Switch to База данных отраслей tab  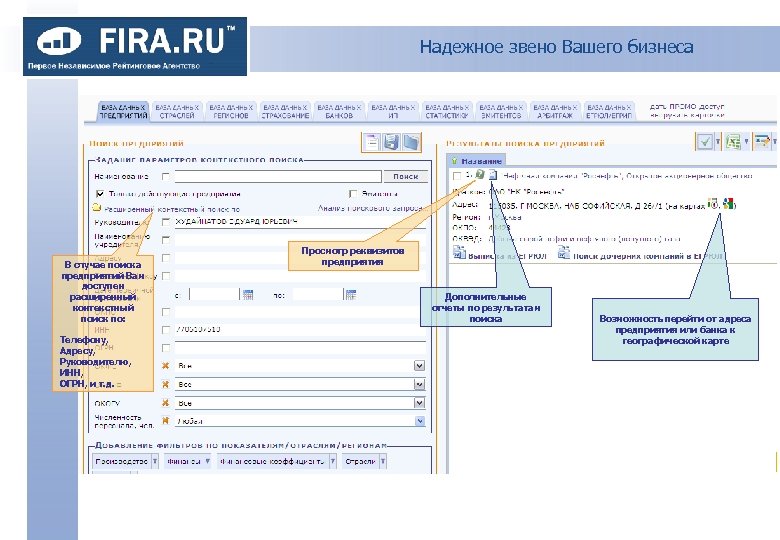[177, 111]
